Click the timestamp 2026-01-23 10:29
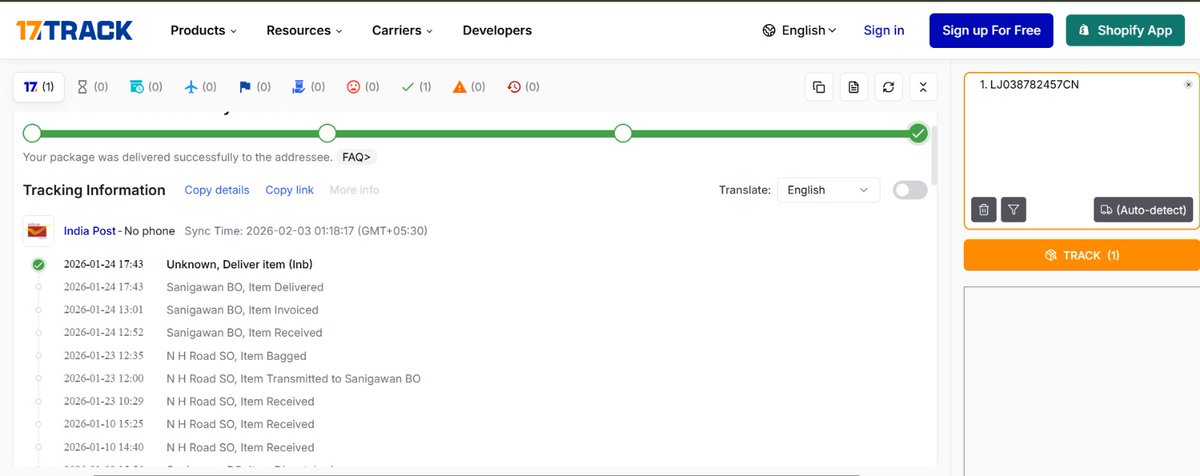 103,402
